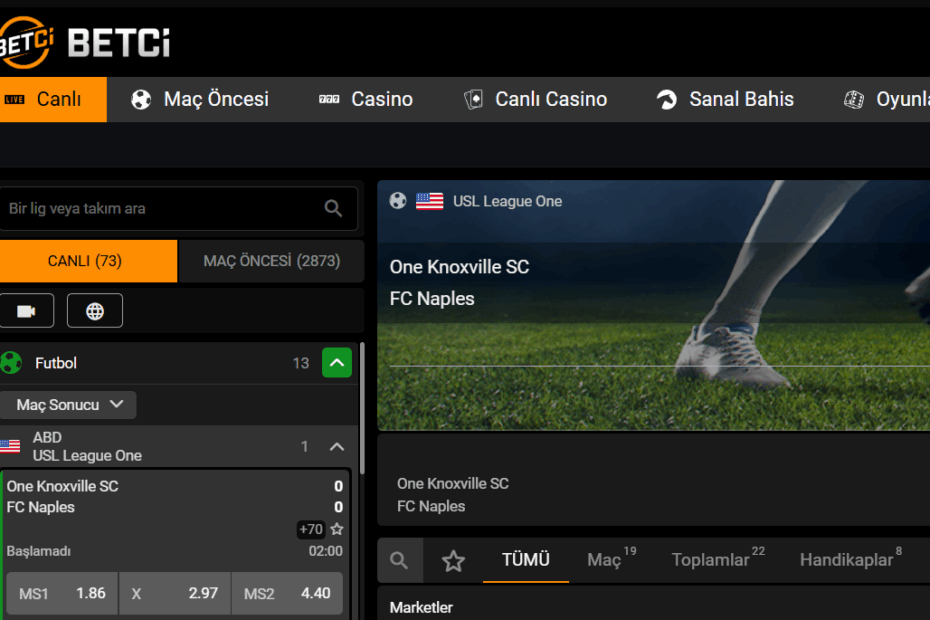Screen dimensions: 930x620
Task: Select the ABD USL League One row
Action: click(x=178, y=446)
